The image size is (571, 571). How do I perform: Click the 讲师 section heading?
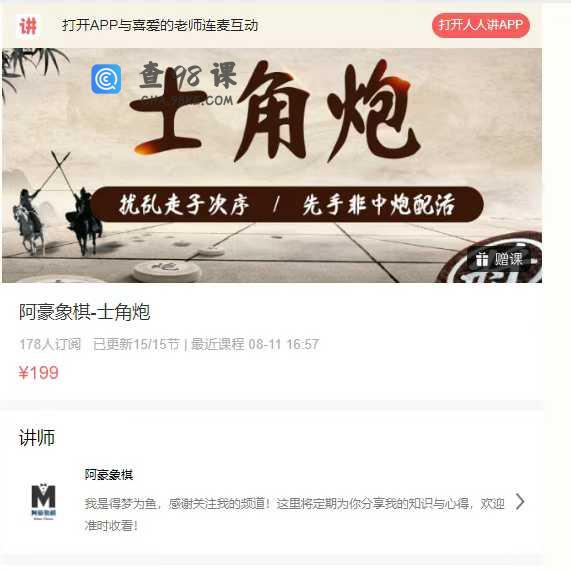coord(37,437)
